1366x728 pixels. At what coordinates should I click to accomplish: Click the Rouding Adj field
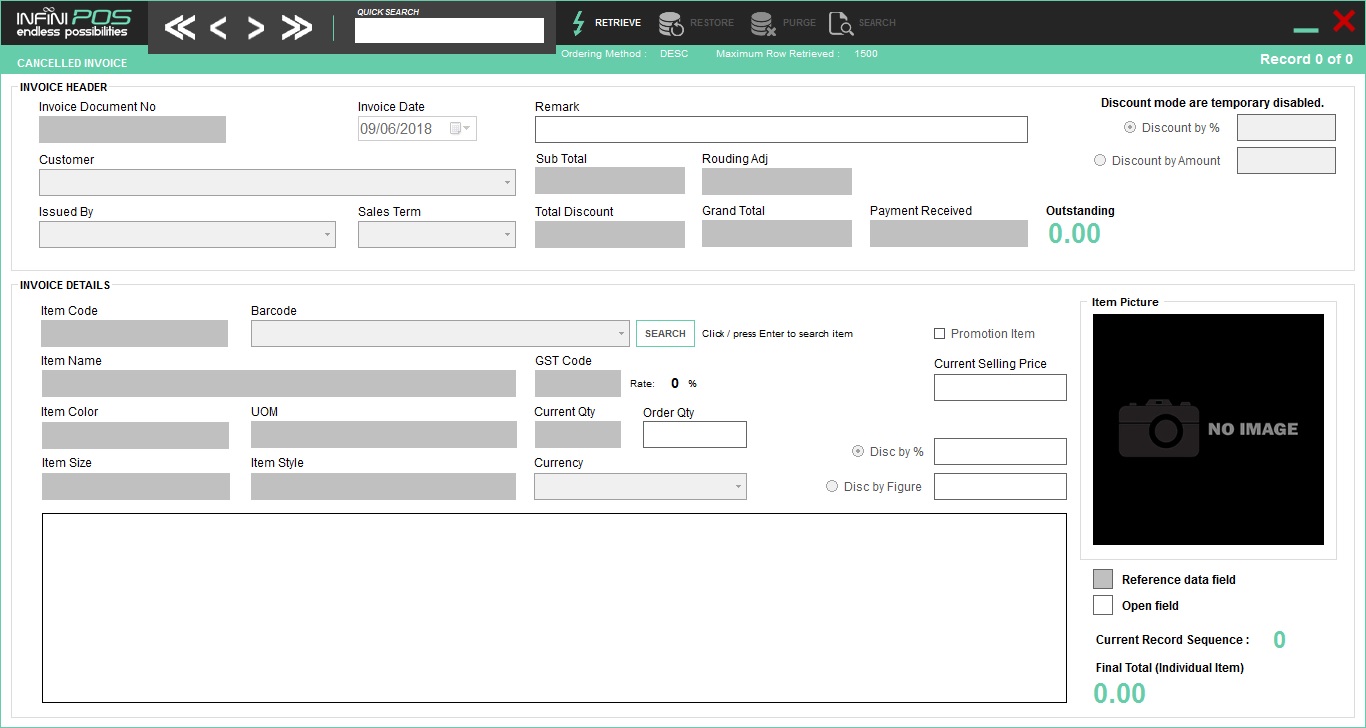[777, 181]
